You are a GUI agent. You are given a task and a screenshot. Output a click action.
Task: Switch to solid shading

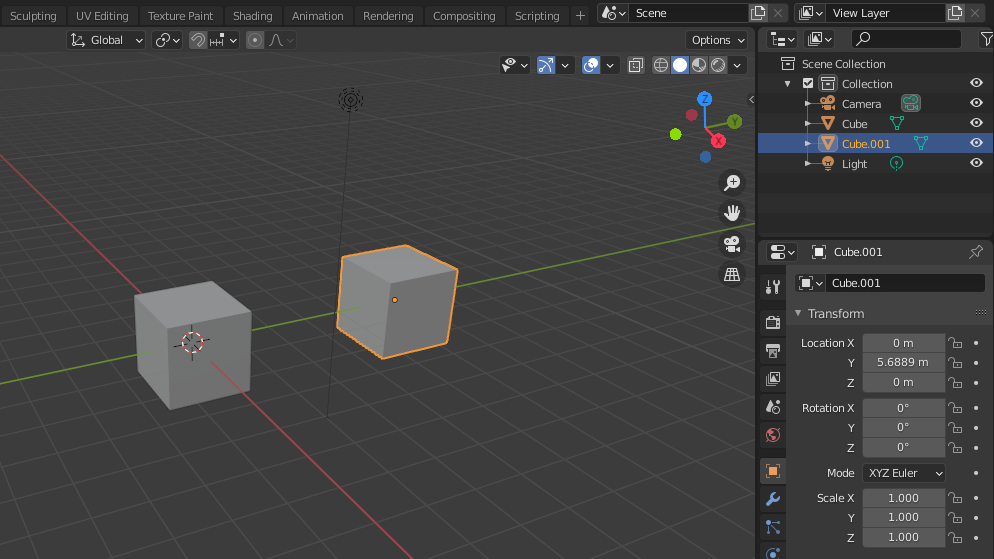pyautogui.click(x=680, y=65)
